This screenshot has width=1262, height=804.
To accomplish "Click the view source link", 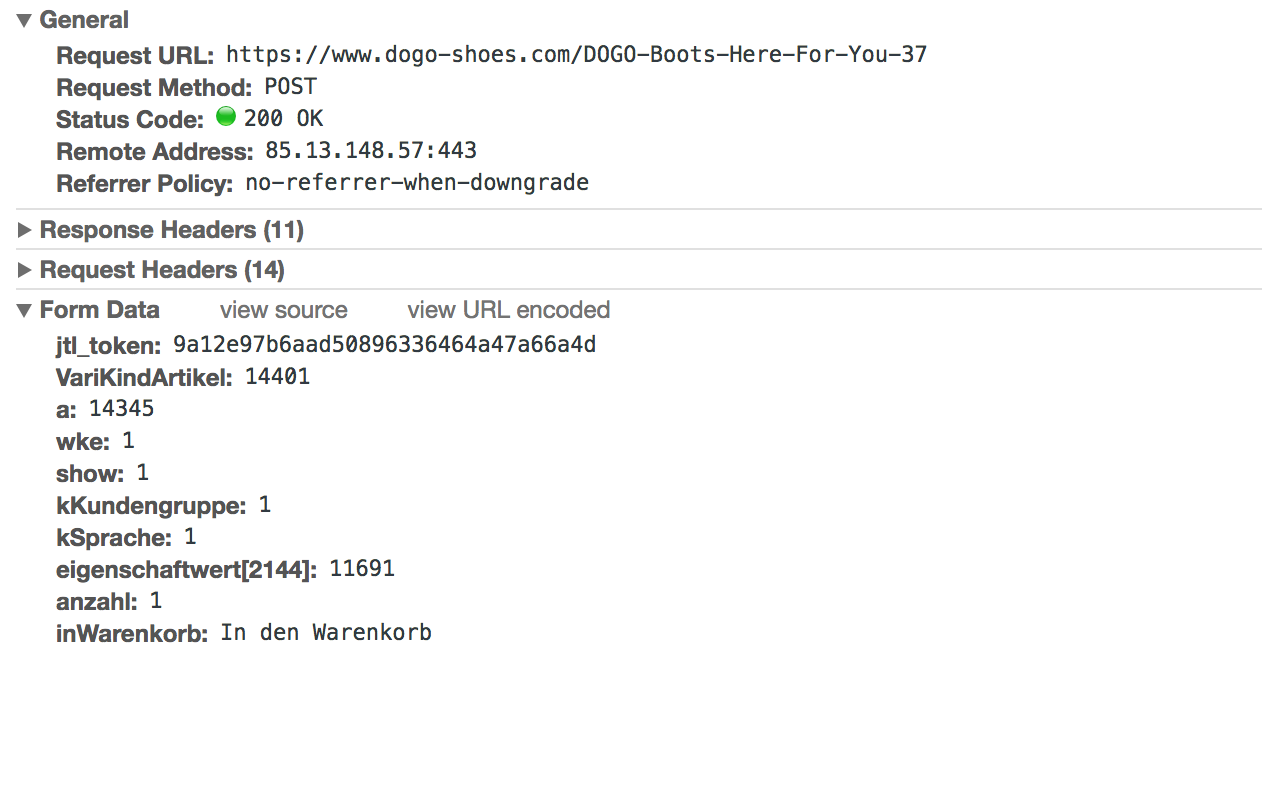I will (283, 310).
